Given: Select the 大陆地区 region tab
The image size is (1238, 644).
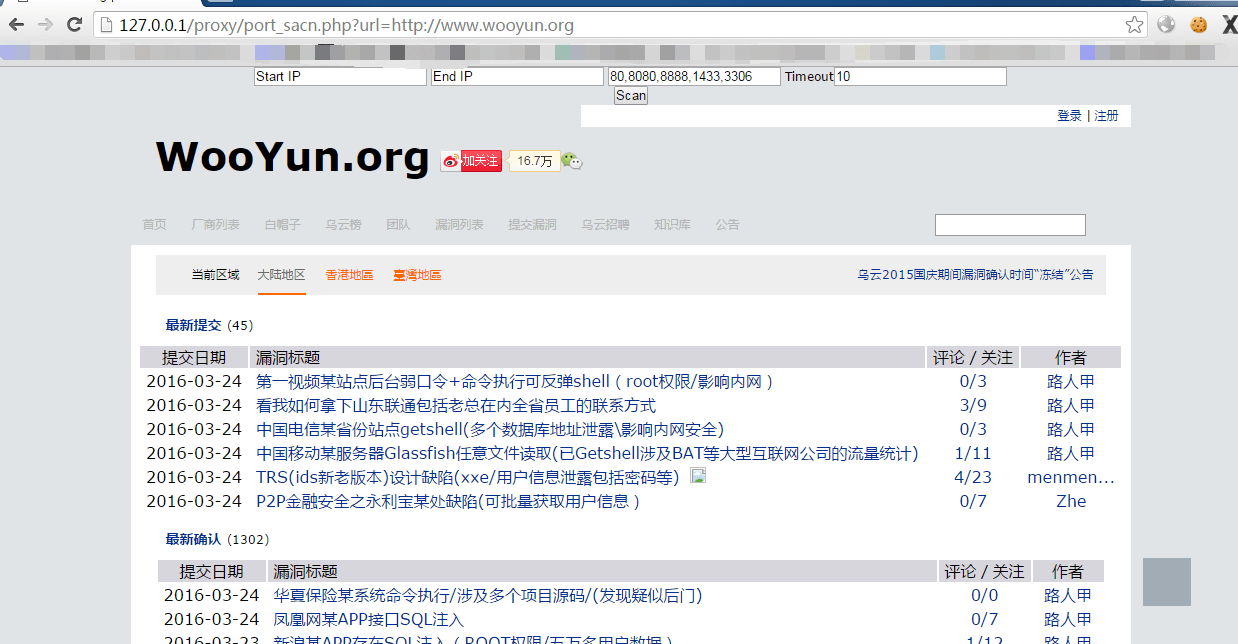Looking at the screenshot, I should [x=281, y=275].
